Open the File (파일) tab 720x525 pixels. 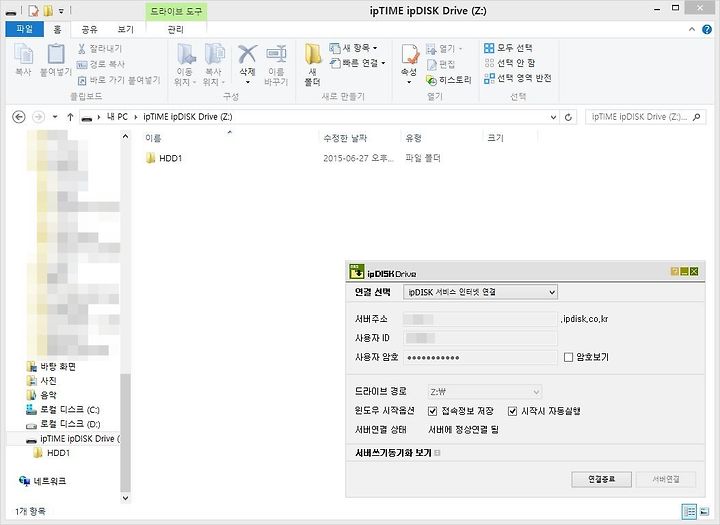point(24,29)
